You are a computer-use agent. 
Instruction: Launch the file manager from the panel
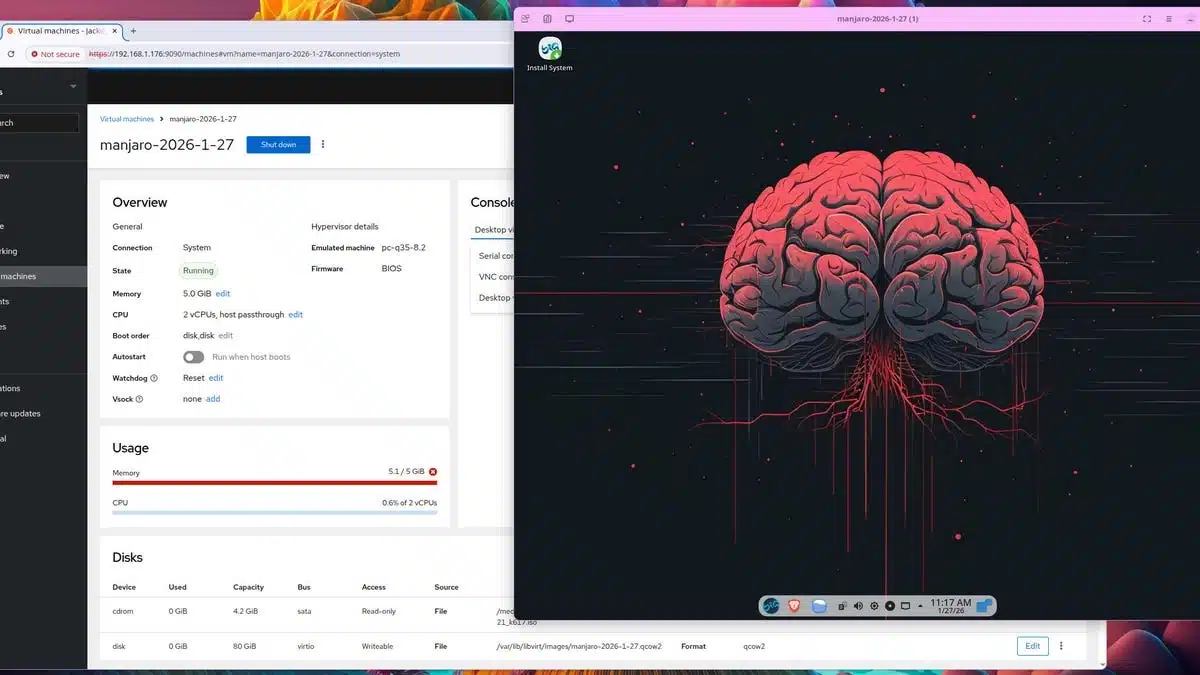coord(819,606)
